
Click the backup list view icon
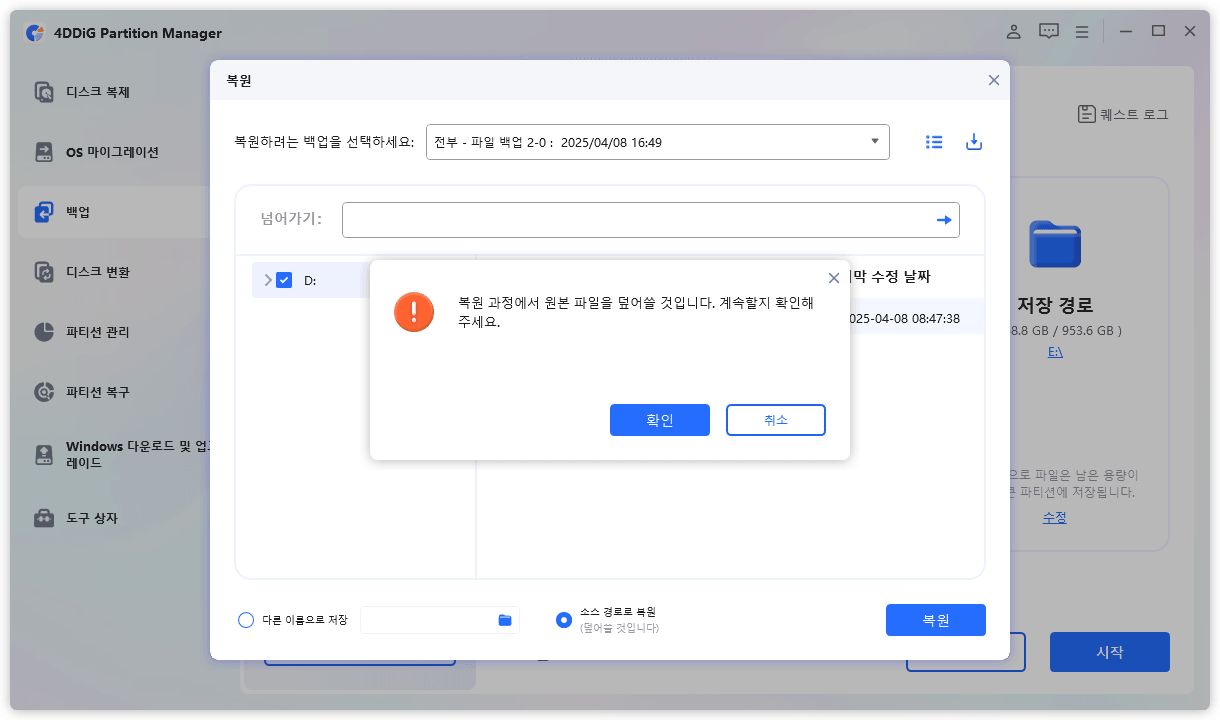pos(934,141)
